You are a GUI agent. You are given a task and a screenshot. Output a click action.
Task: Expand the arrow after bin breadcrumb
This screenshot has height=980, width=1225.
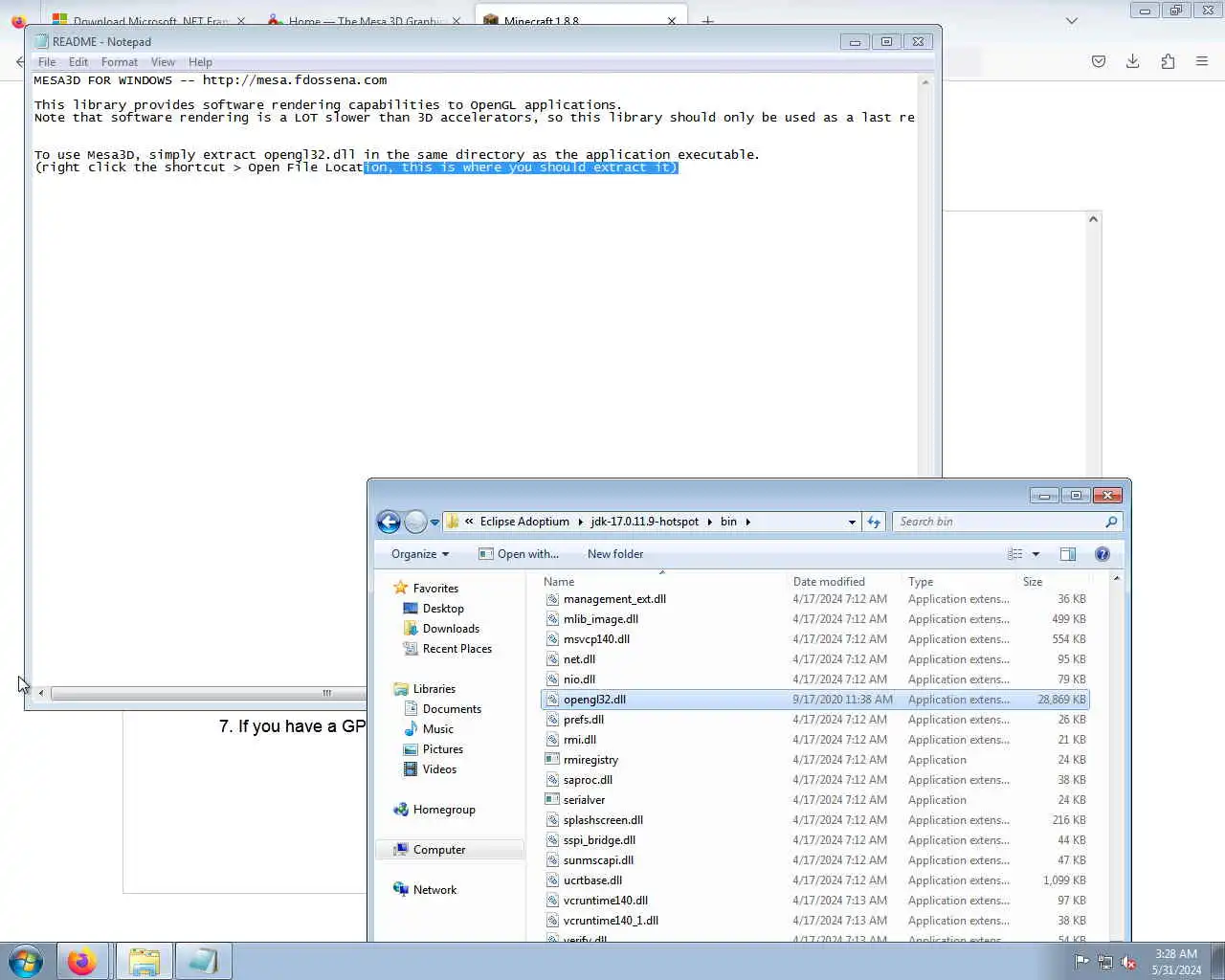pos(748,522)
